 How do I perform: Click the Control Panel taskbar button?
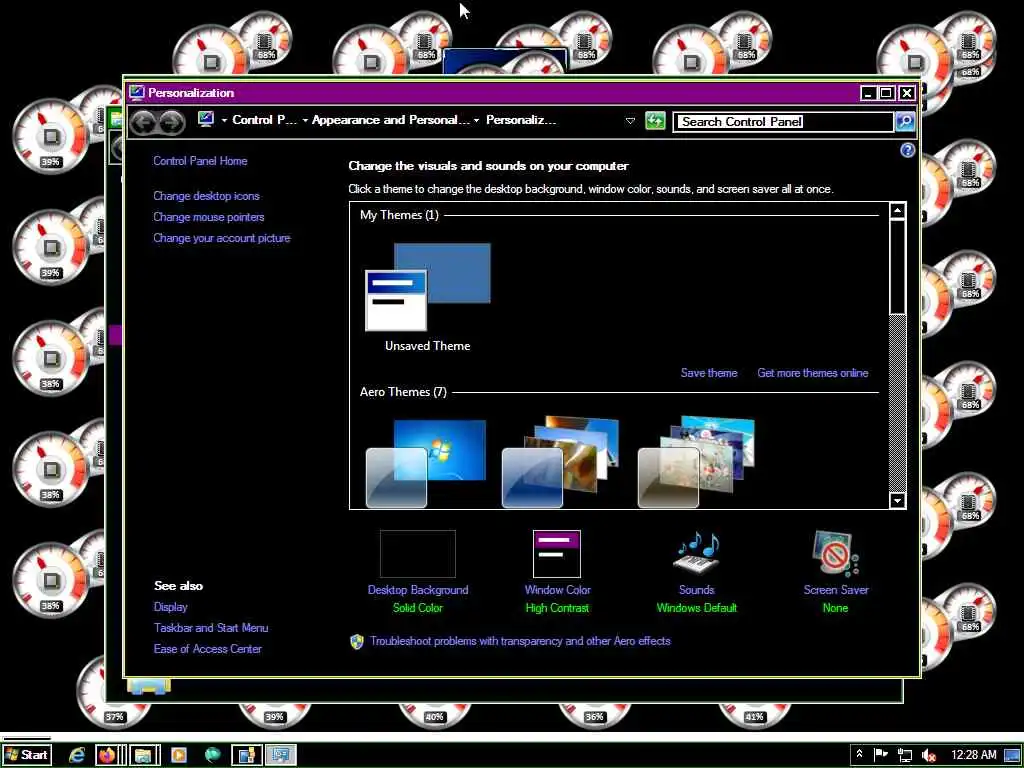click(247, 755)
